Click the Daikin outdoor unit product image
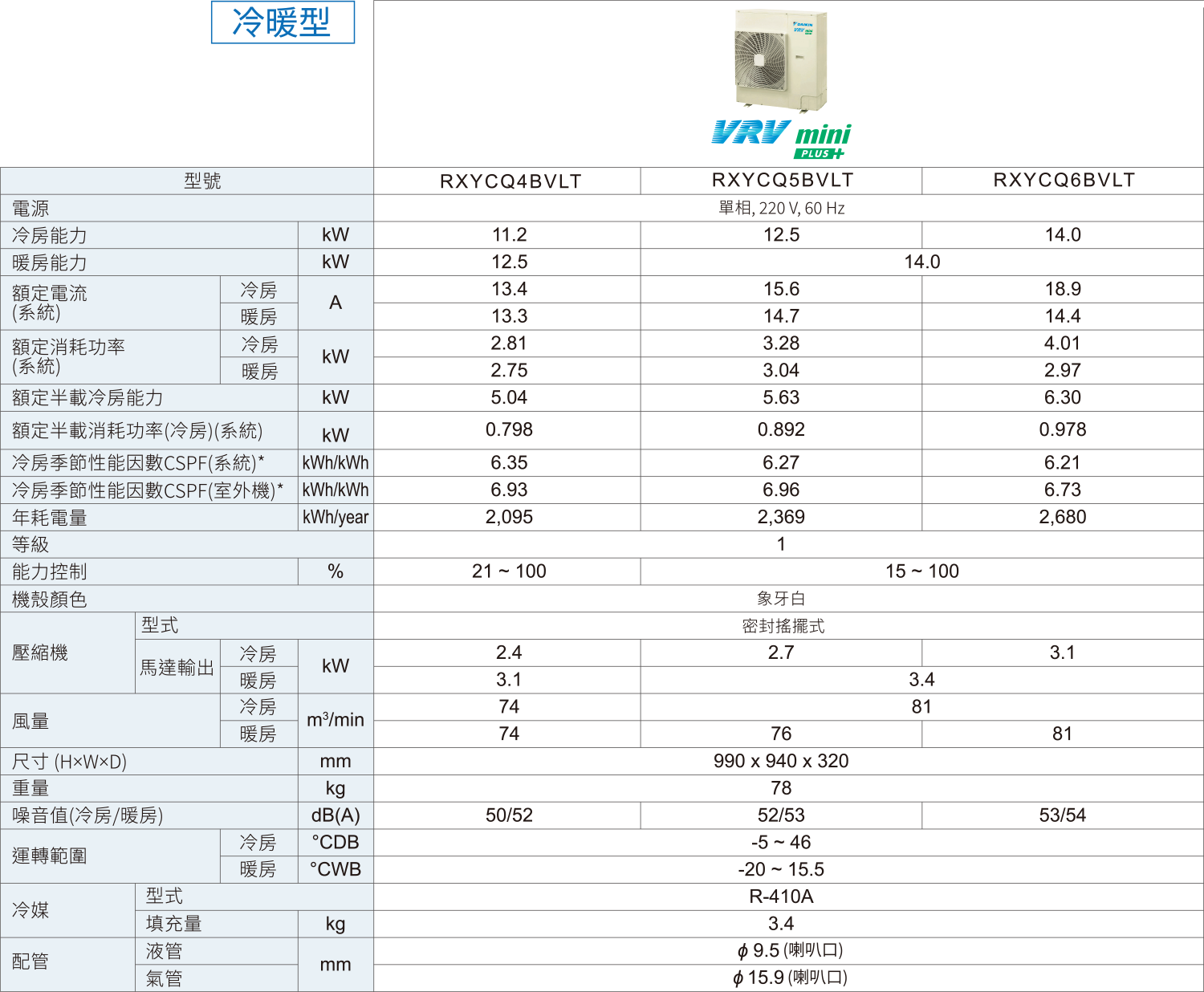The height and width of the screenshot is (992, 1204). point(780,60)
